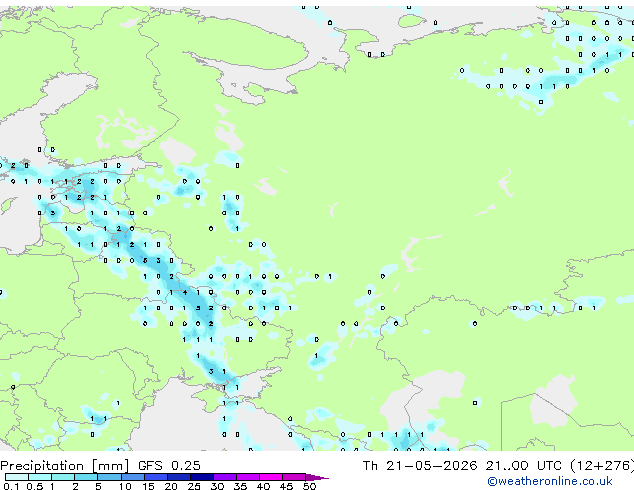Open the weatheronline.co.uk link

click(x=550, y=481)
